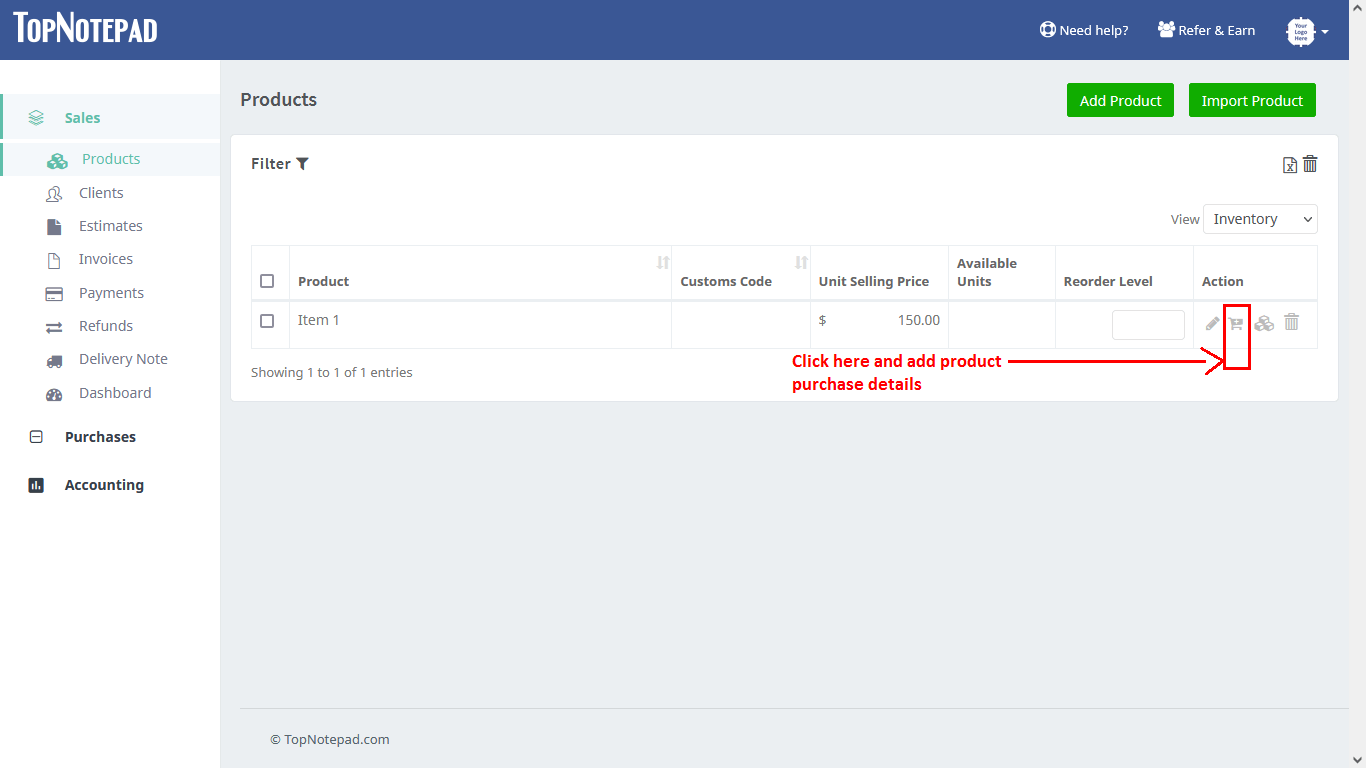Click the 150.00 unit selling price

(919, 320)
